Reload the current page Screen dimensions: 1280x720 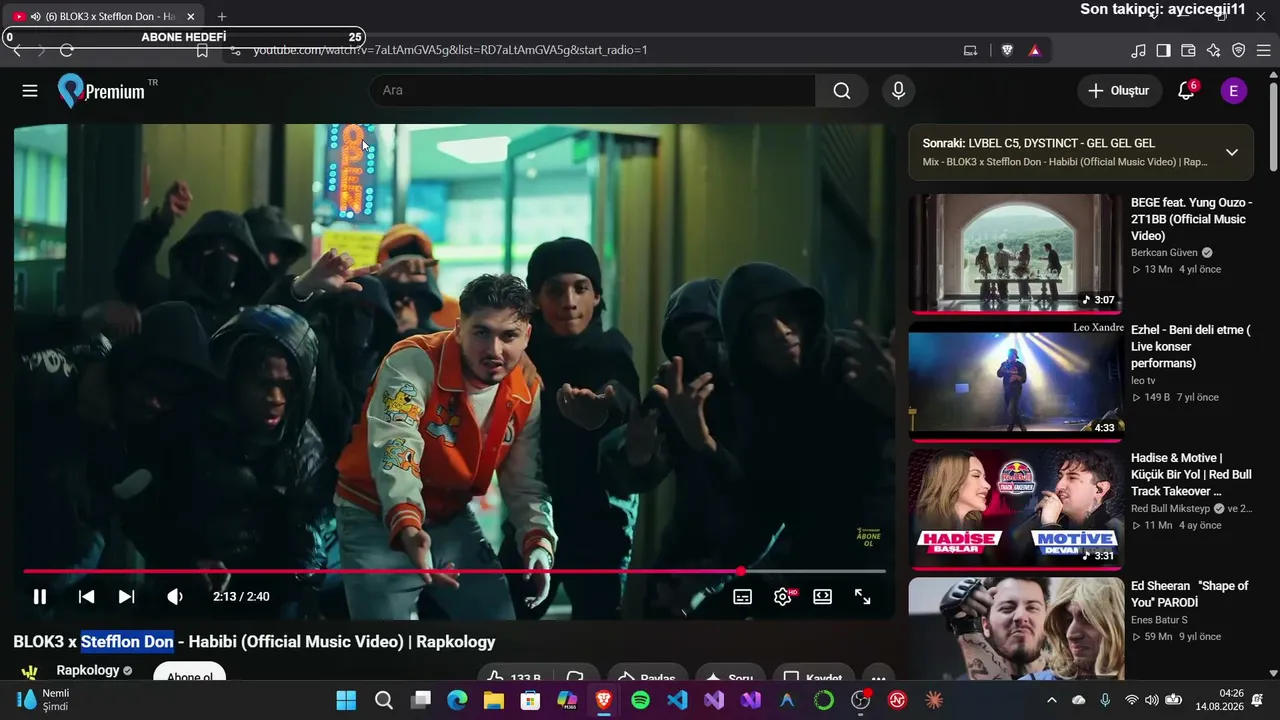coord(67,50)
